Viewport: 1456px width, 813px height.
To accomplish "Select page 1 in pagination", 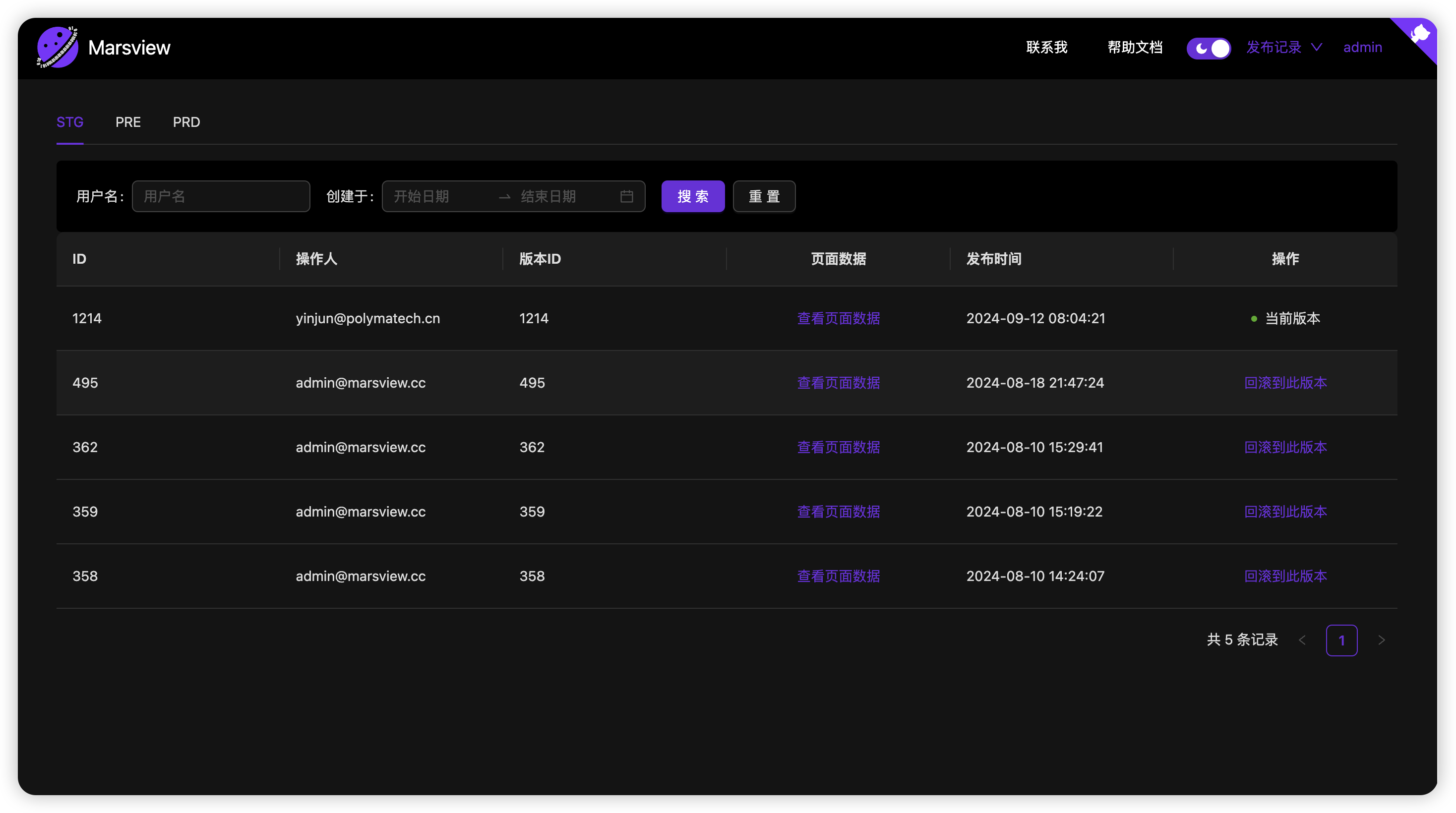I will (1341, 640).
